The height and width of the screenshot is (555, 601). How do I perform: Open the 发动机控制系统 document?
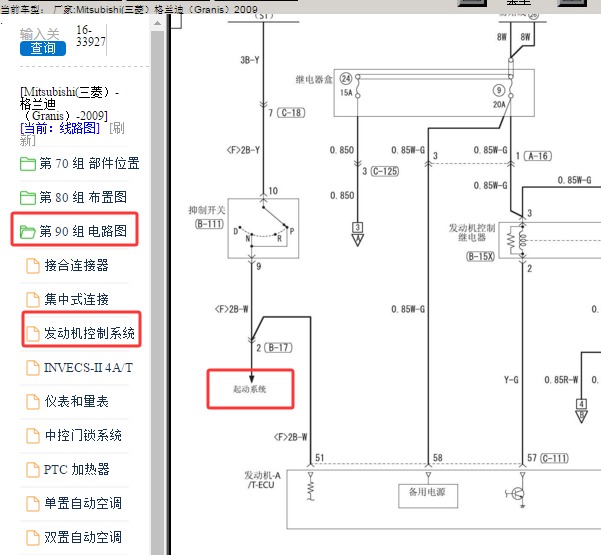[89, 333]
